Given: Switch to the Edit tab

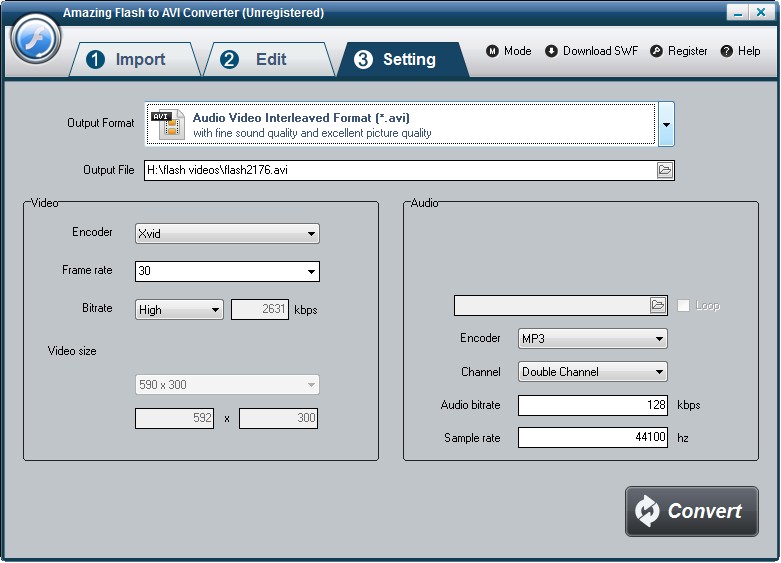Looking at the screenshot, I should click(269, 59).
